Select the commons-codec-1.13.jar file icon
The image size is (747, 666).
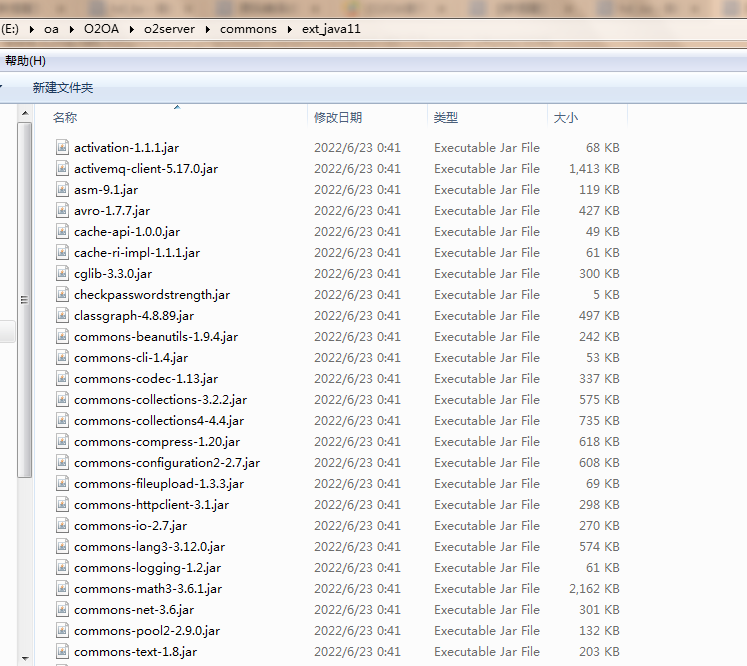coord(62,379)
